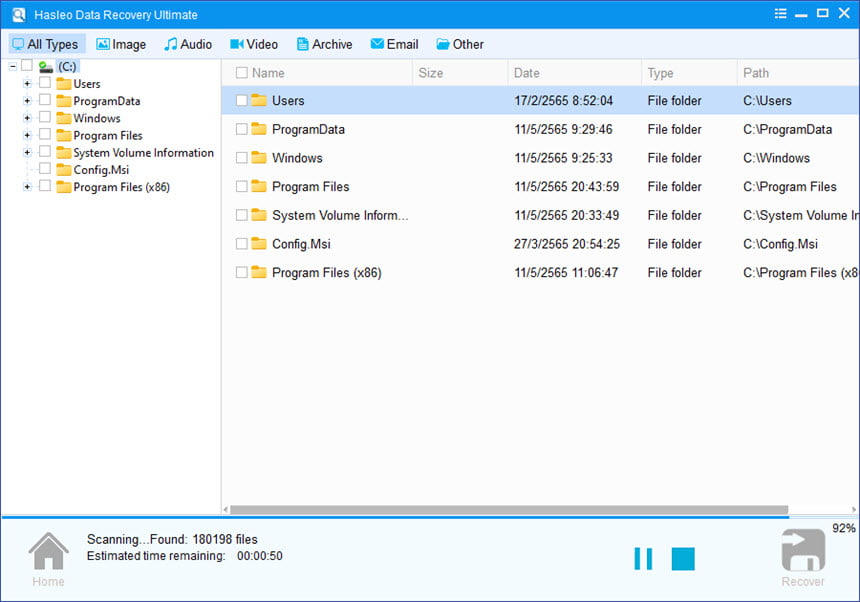Click the Windows folder icon in file list
The width and height of the screenshot is (860, 602).
pos(259,157)
